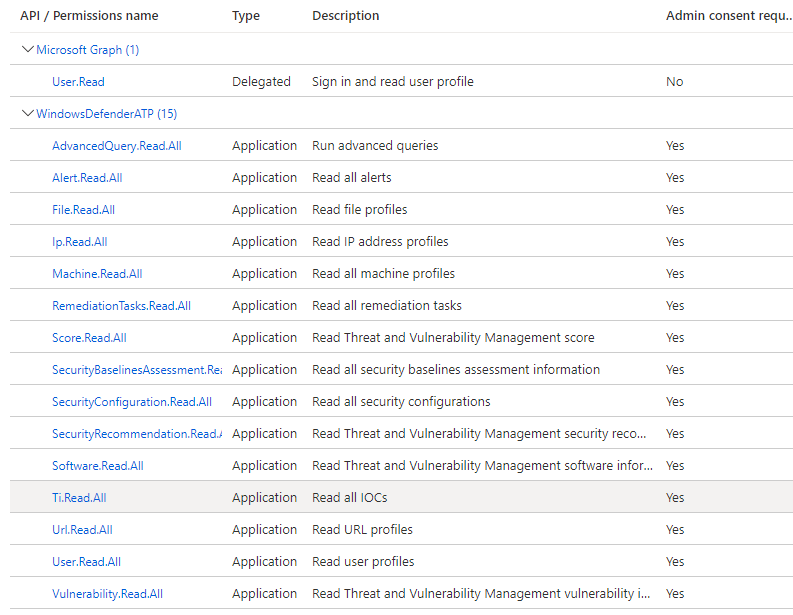Select the Software.Read.All permission link
Image resolution: width=793 pixels, height=615 pixels.
click(97, 466)
